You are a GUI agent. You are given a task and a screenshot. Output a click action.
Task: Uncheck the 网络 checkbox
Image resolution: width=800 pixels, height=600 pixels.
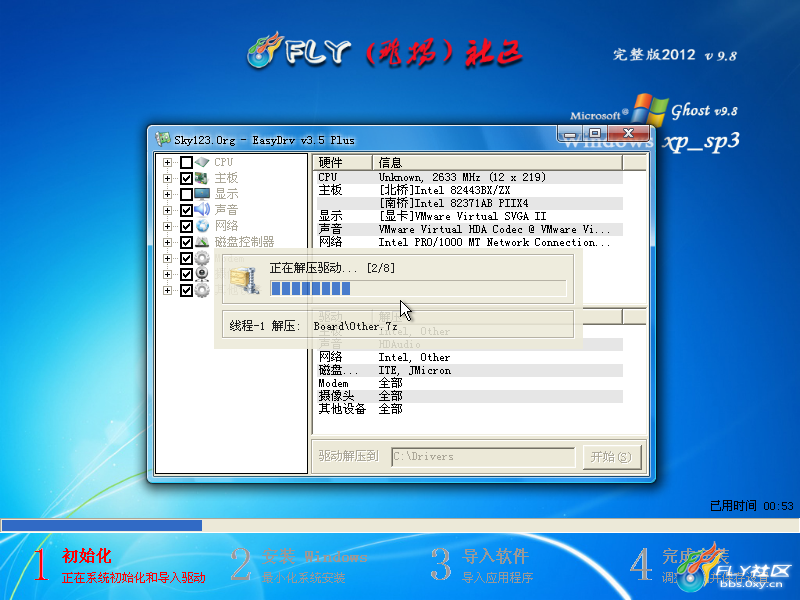tap(186, 226)
